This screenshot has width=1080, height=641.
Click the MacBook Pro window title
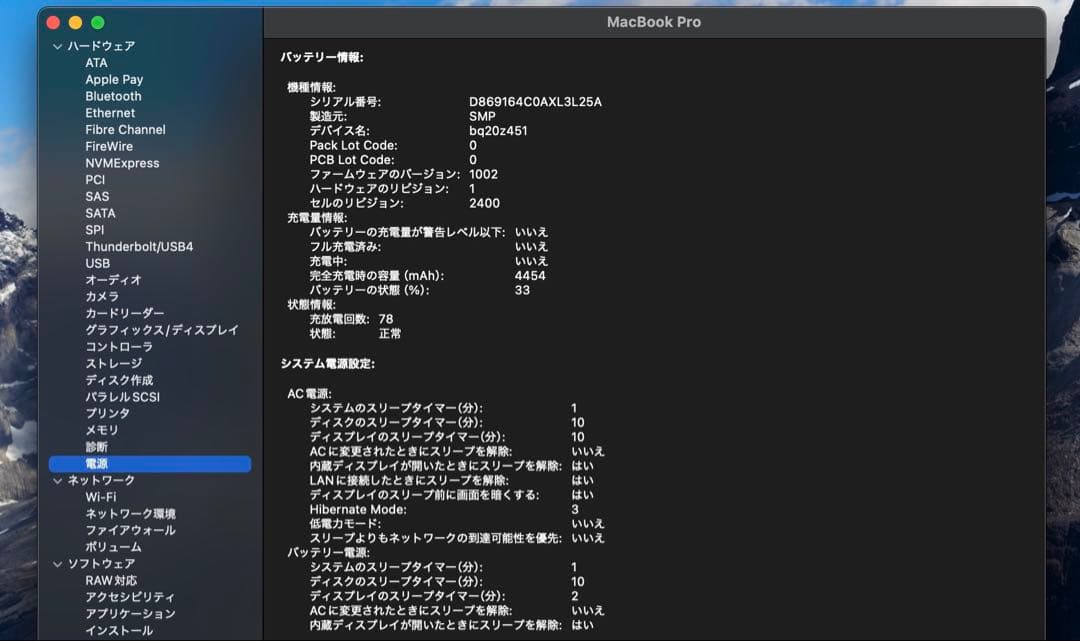(654, 22)
